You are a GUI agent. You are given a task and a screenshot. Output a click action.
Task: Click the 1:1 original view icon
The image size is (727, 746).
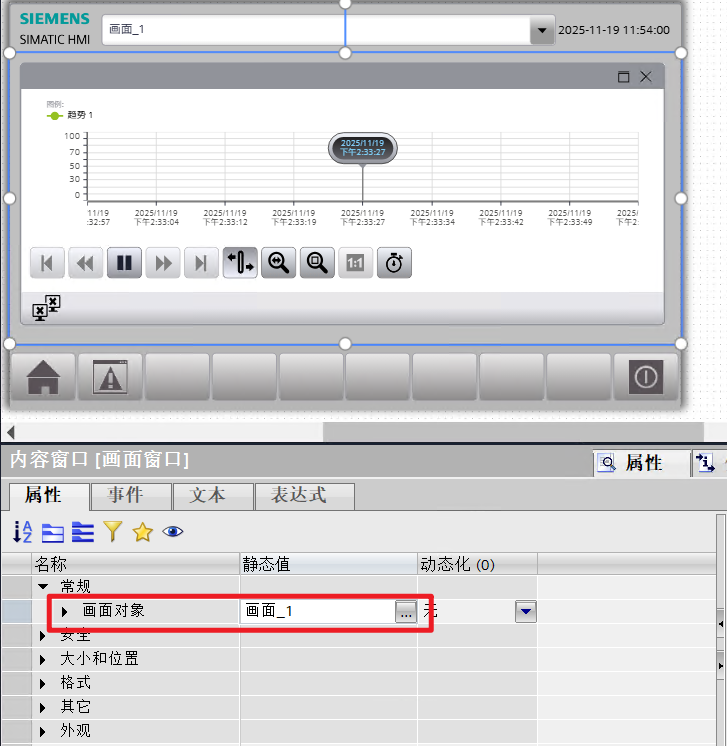(355, 263)
